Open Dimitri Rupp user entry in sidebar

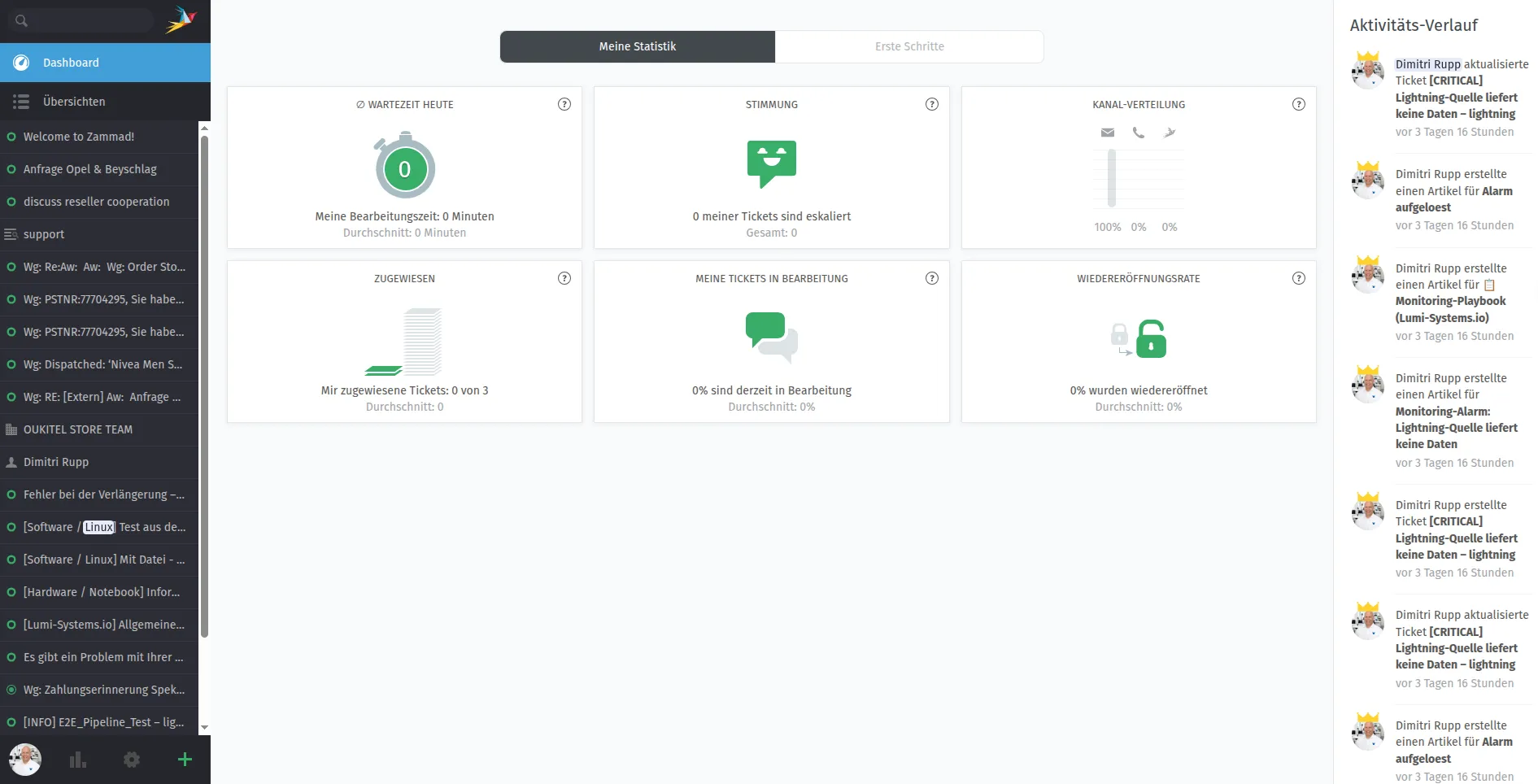pos(99,462)
